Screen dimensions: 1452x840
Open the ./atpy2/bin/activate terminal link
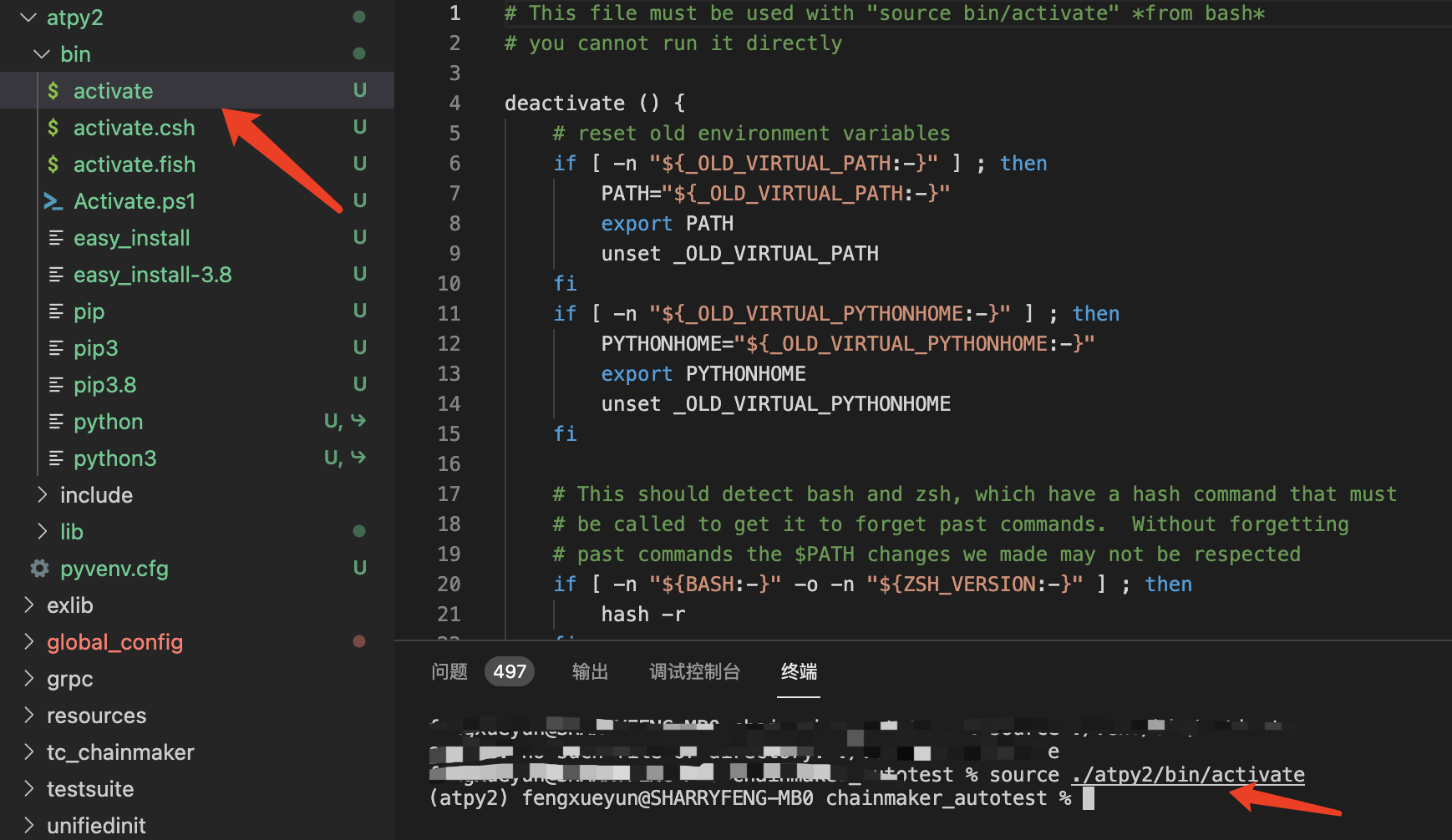click(1186, 774)
